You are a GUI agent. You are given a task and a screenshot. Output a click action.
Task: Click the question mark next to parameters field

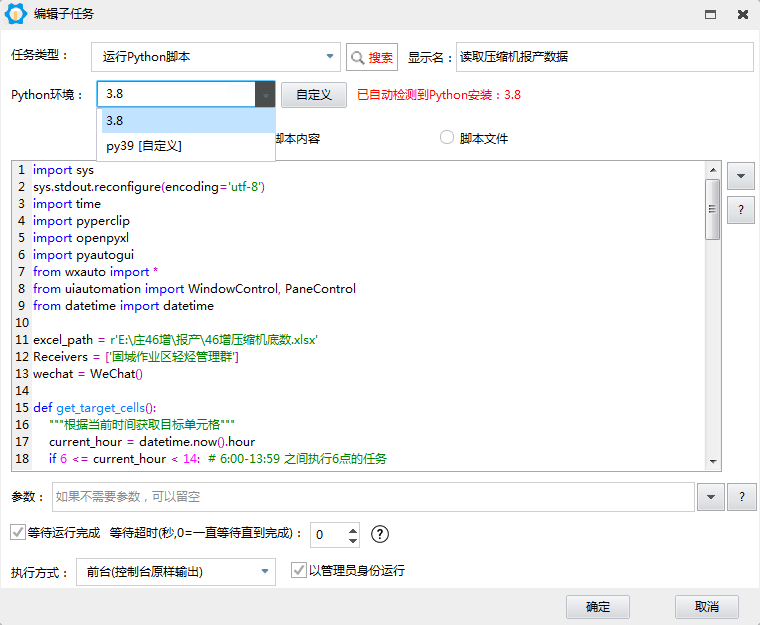point(741,497)
